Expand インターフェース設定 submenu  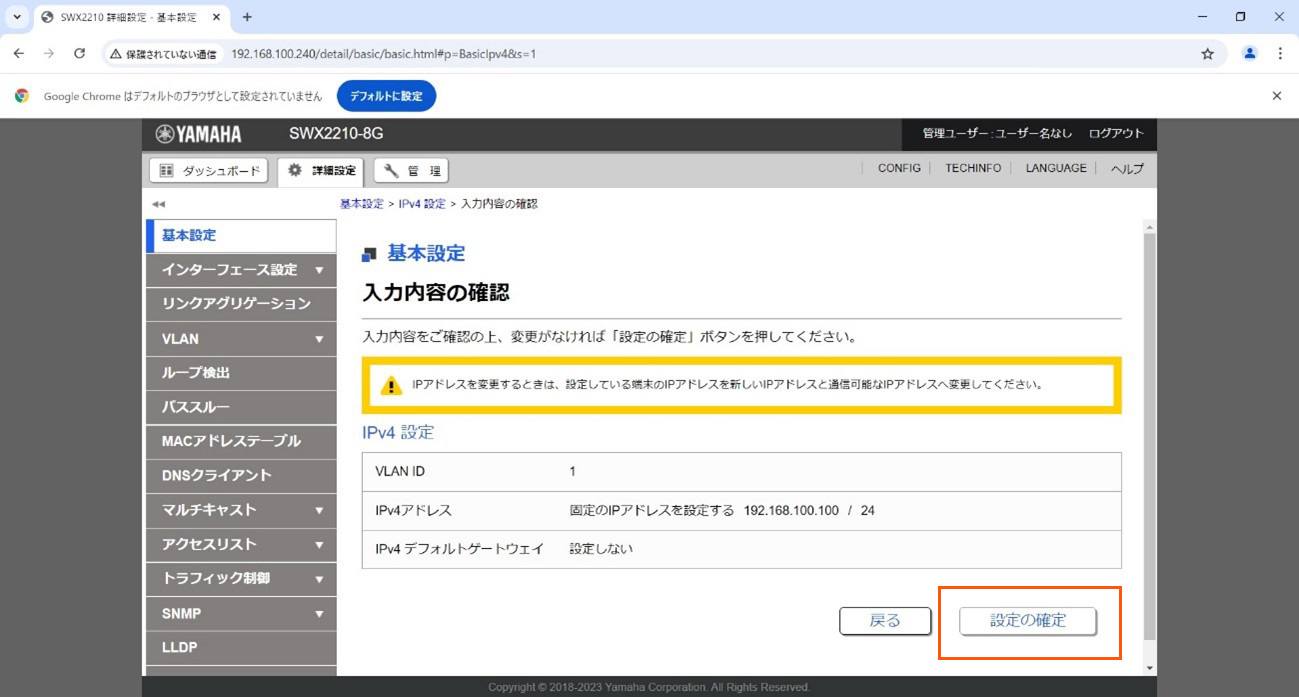pos(319,270)
